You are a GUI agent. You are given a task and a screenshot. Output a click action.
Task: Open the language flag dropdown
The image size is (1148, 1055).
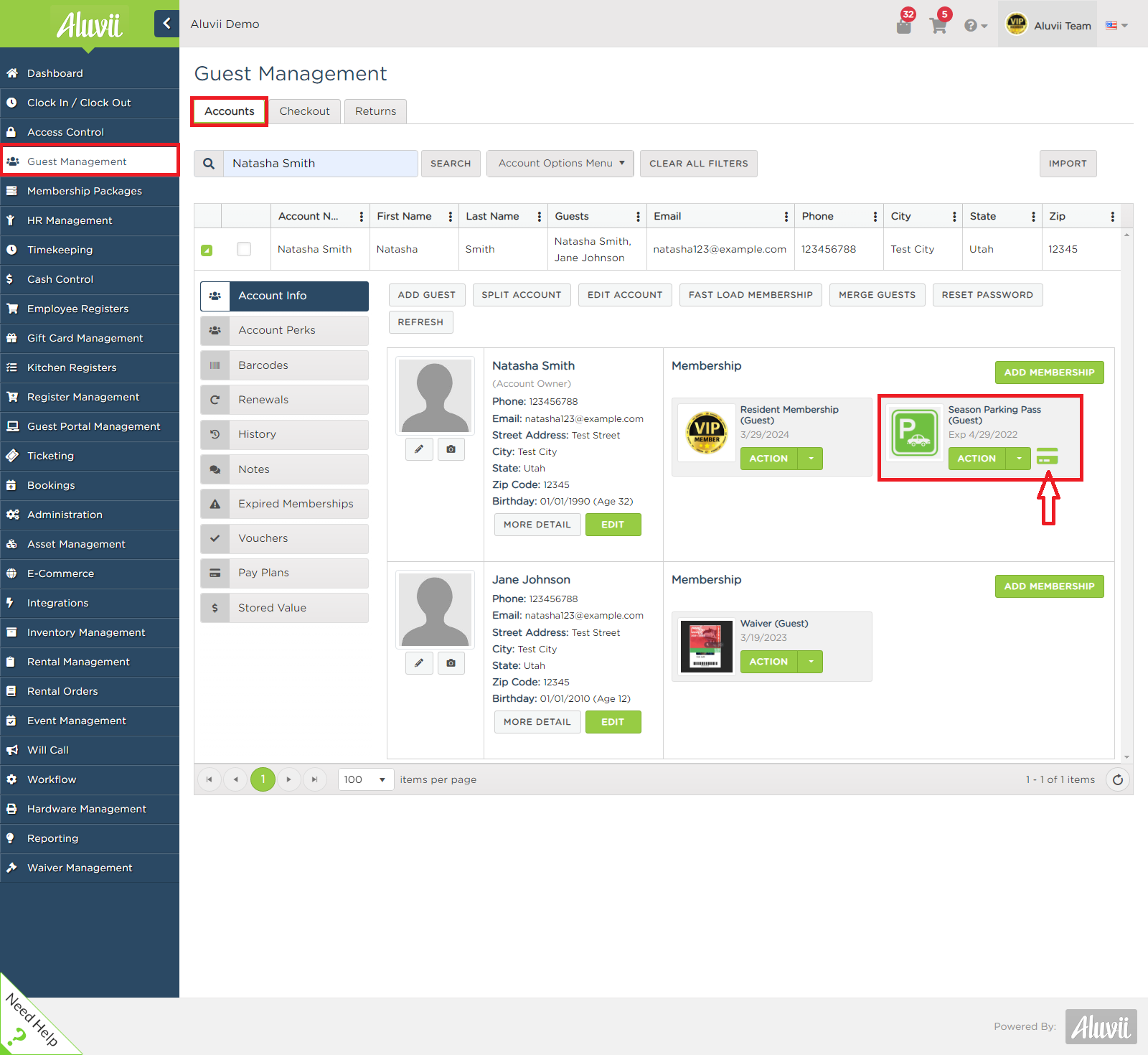(1116, 25)
